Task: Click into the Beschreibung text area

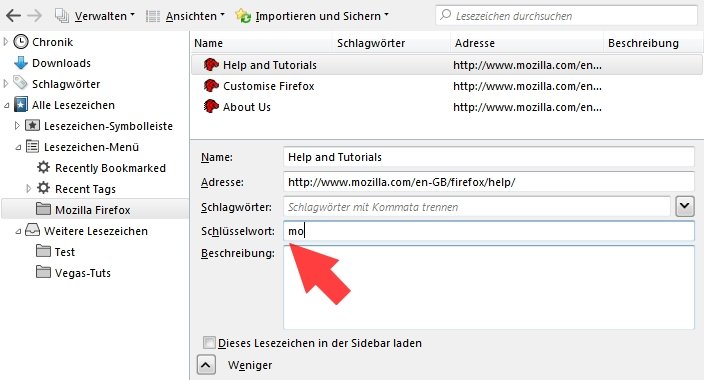Action: coord(489,287)
